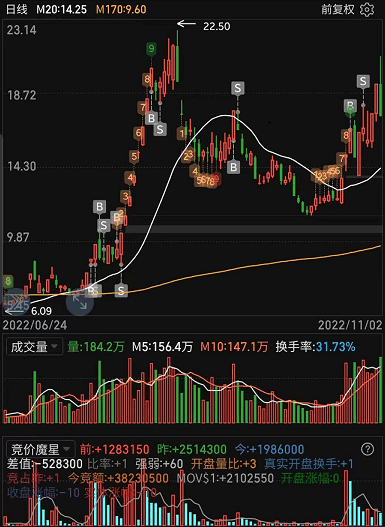Image resolution: width=385 pixels, height=527 pixels.
Task: Click price axis label 18.72
Action: coord(22,95)
